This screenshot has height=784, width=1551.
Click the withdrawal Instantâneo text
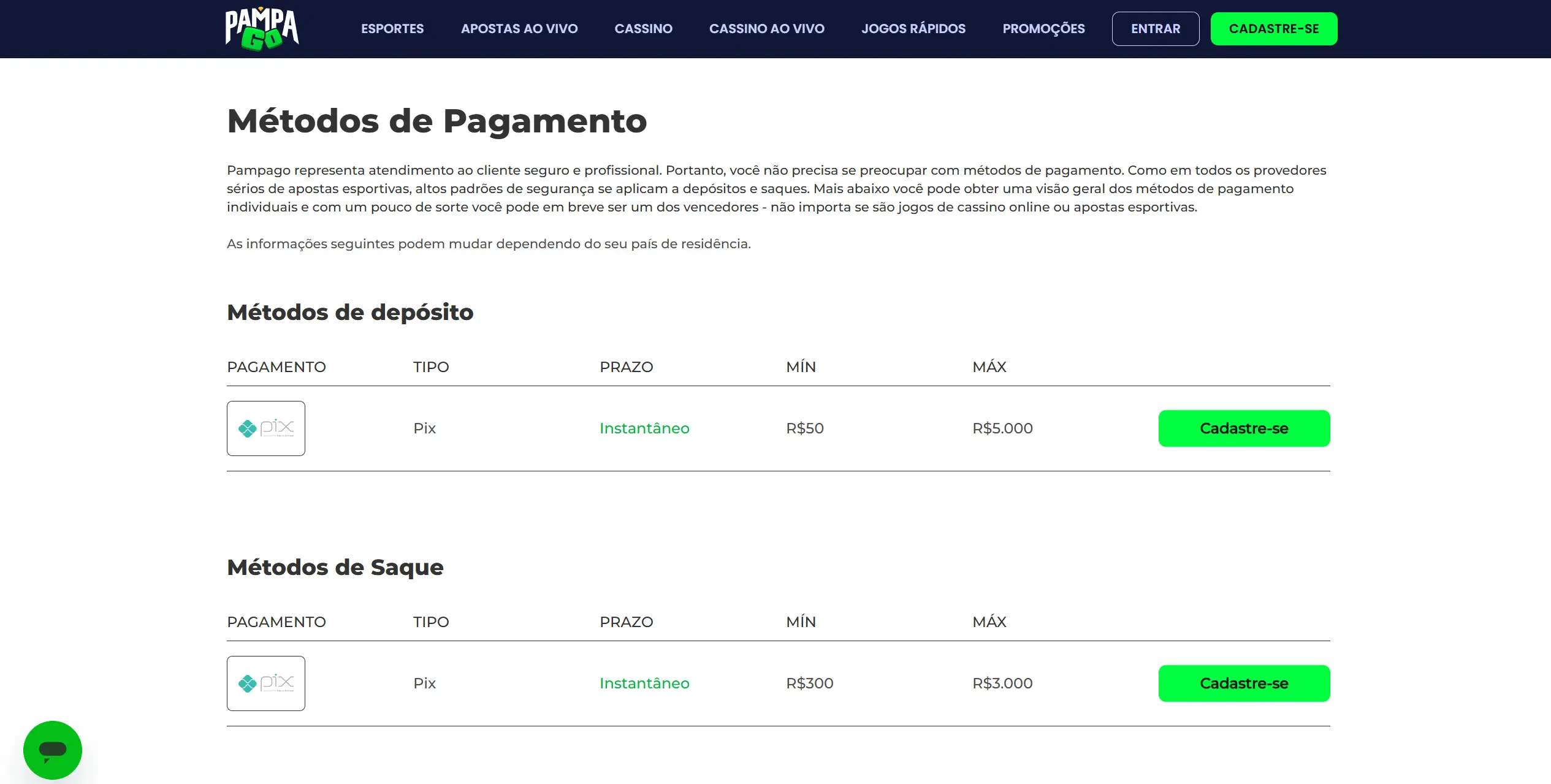tap(644, 683)
